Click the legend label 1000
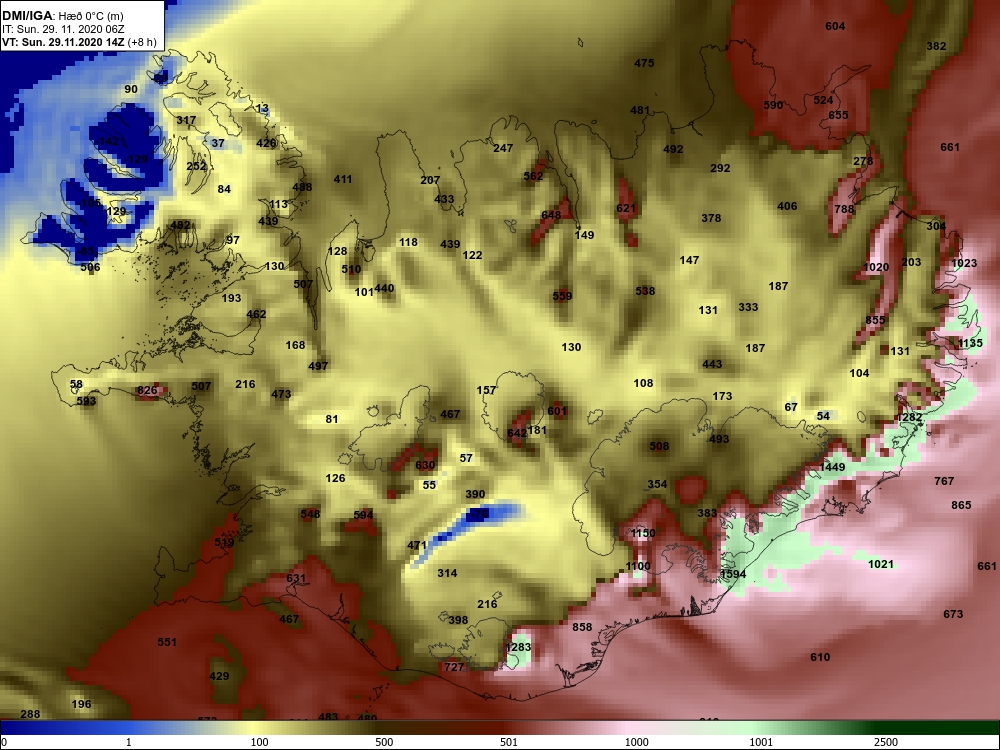 point(636,742)
